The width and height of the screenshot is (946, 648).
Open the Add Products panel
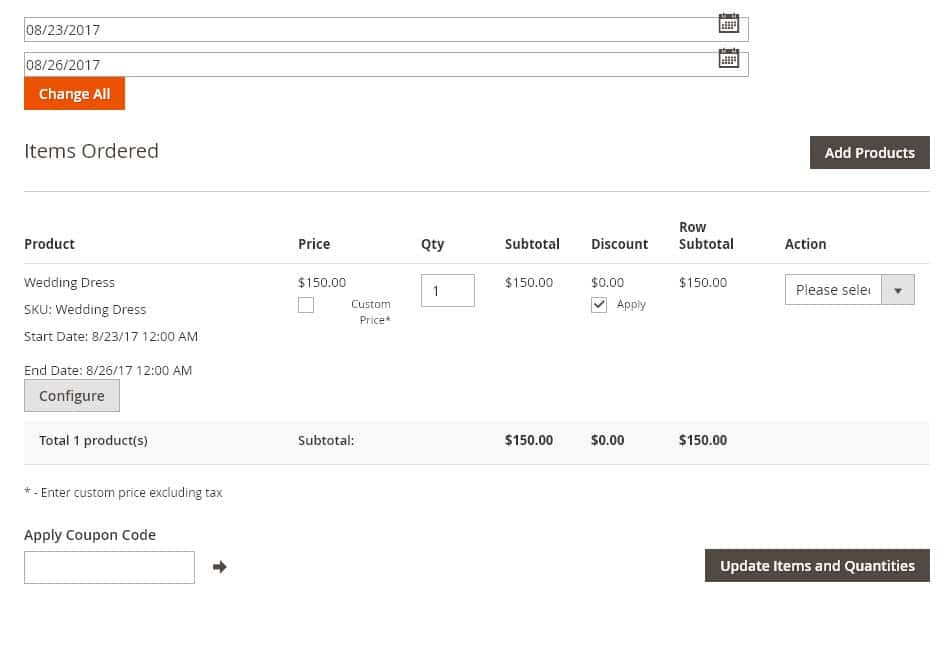pyautogui.click(x=869, y=153)
